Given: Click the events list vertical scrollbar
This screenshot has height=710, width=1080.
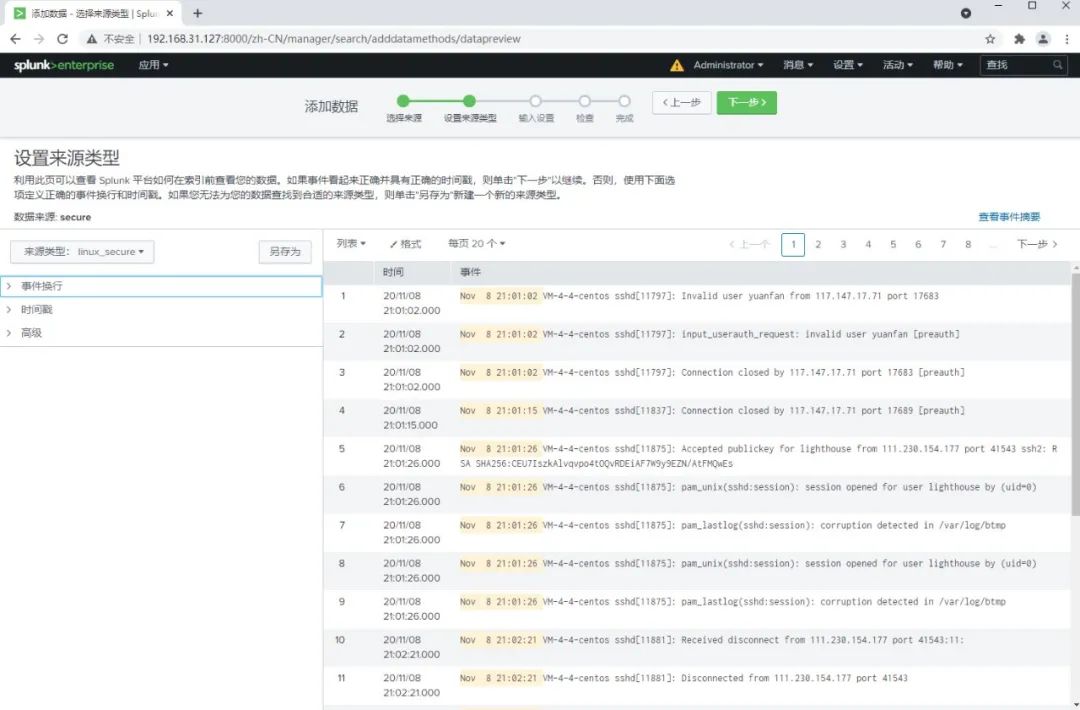Looking at the screenshot, I should (1075, 393).
